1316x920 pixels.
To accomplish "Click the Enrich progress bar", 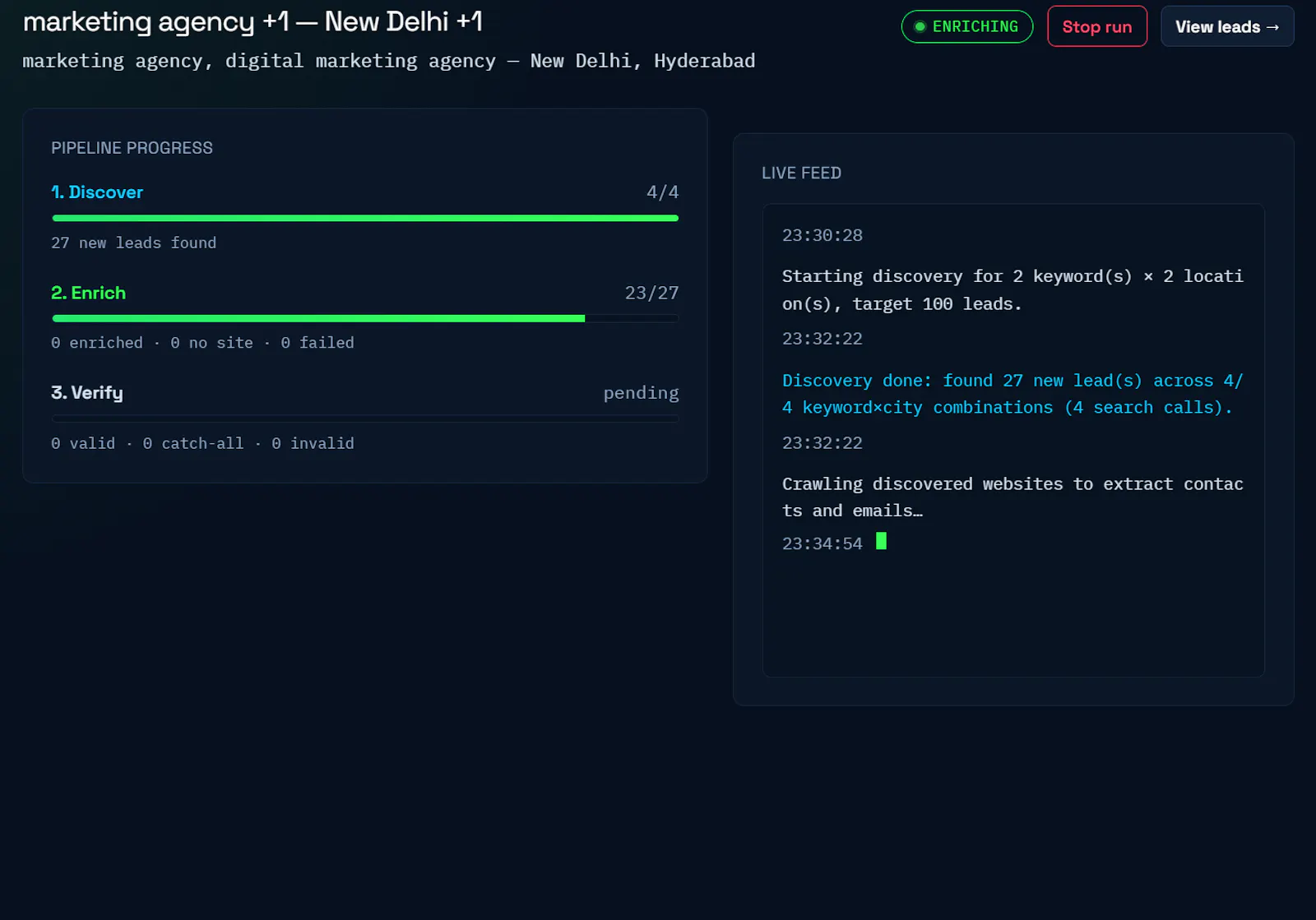I will pyautogui.click(x=365, y=318).
